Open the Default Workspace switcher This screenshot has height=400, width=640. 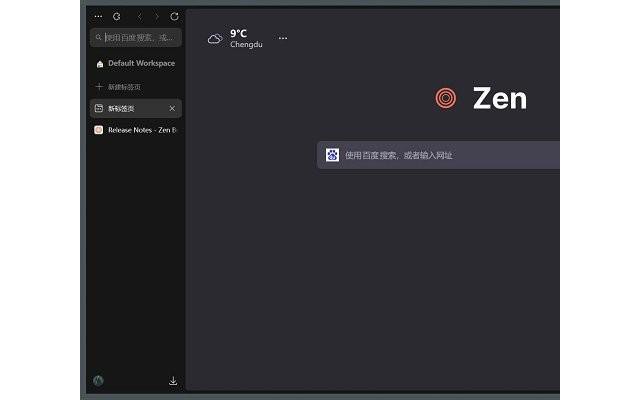136,64
